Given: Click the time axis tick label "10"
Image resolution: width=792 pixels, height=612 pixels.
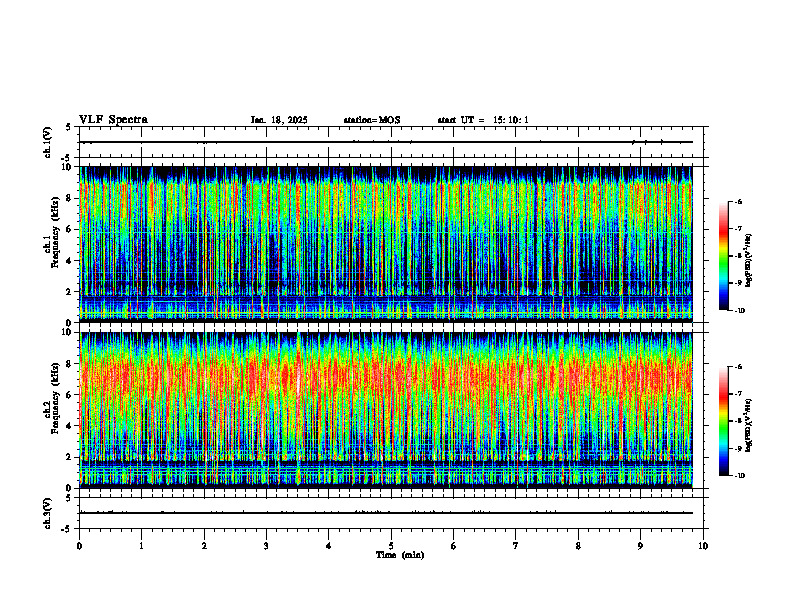Looking at the screenshot, I should click(703, 546).
